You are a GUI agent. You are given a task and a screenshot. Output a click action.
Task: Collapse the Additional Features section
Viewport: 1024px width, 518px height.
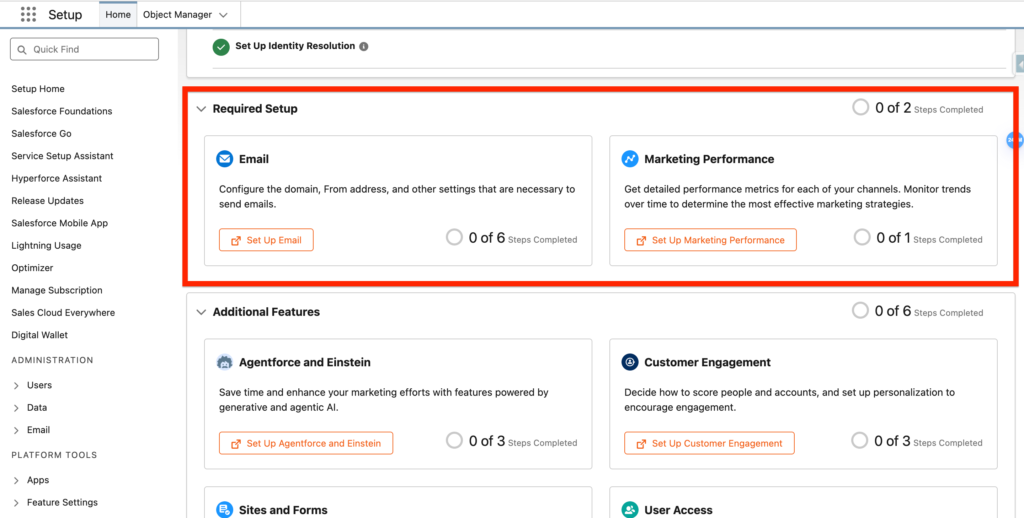pos(201,312)
